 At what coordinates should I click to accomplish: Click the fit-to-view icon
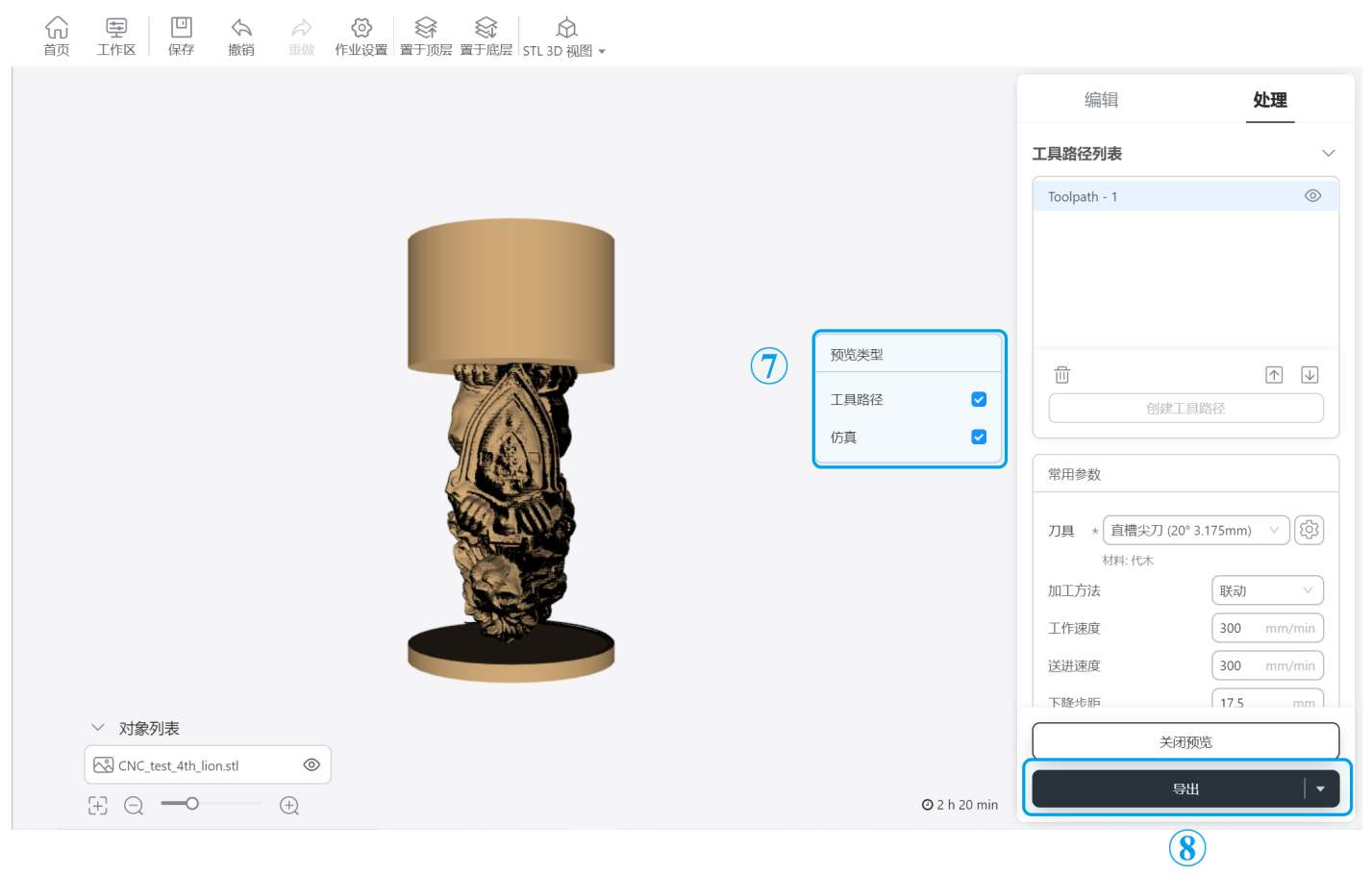pyautogui.click(x=97, y=806)
